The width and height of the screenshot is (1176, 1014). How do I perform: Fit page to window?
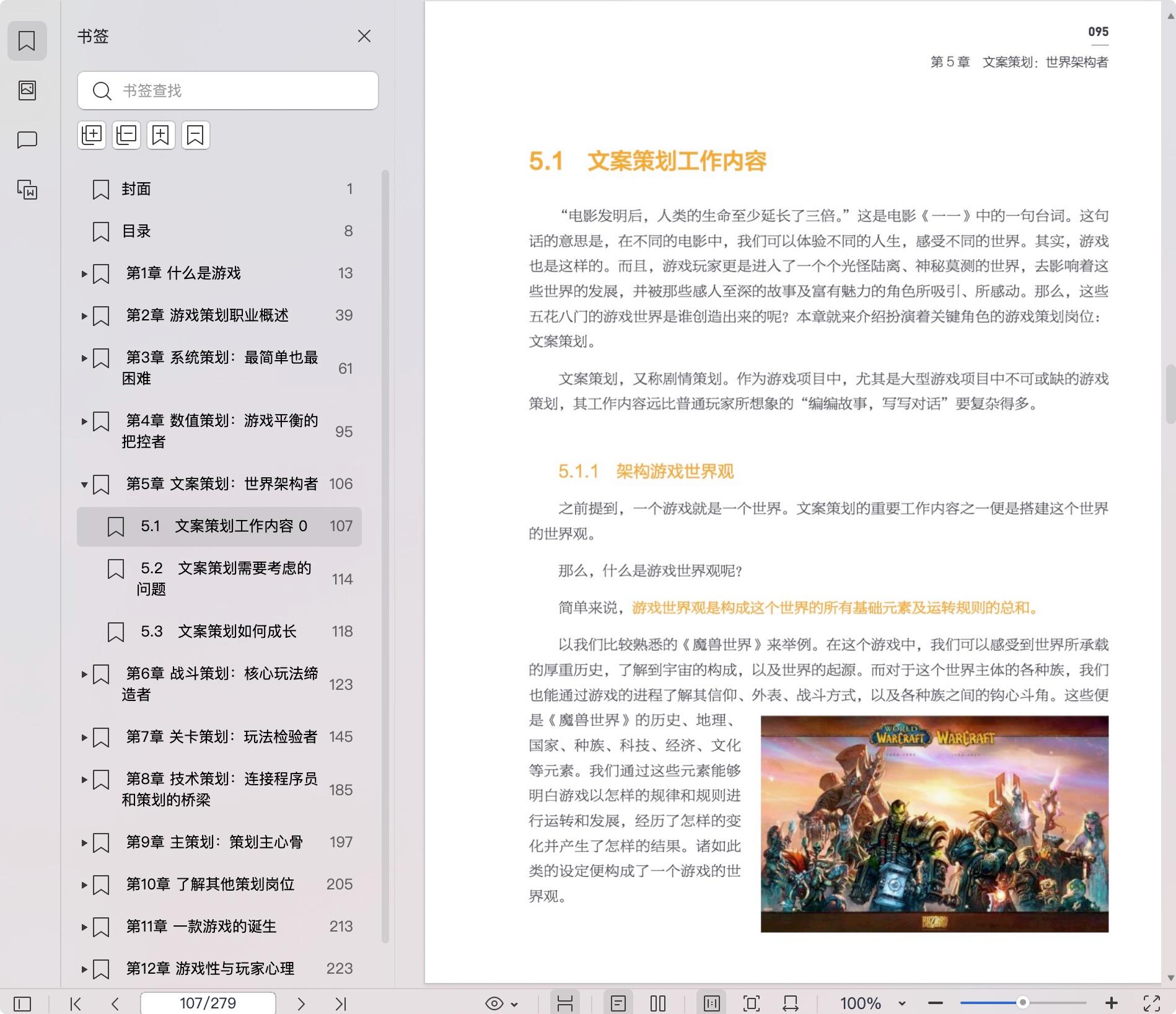pos(751,1003)
